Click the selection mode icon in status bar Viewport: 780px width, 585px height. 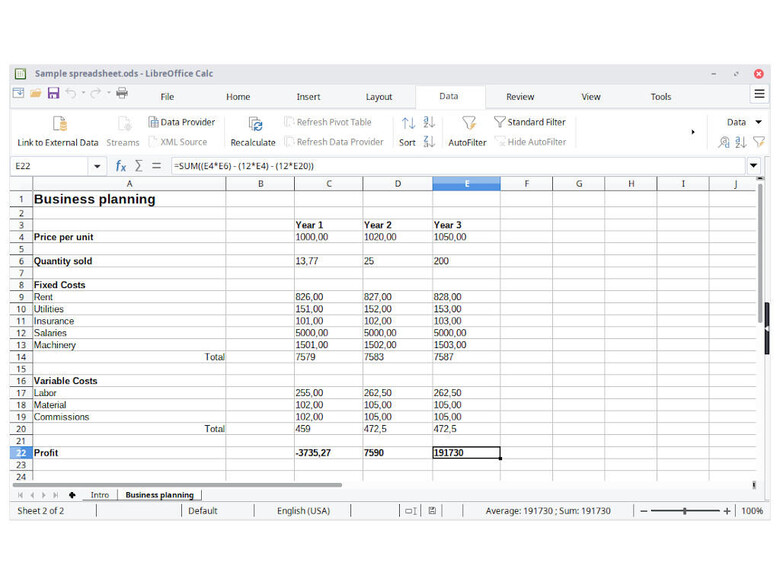411,510
